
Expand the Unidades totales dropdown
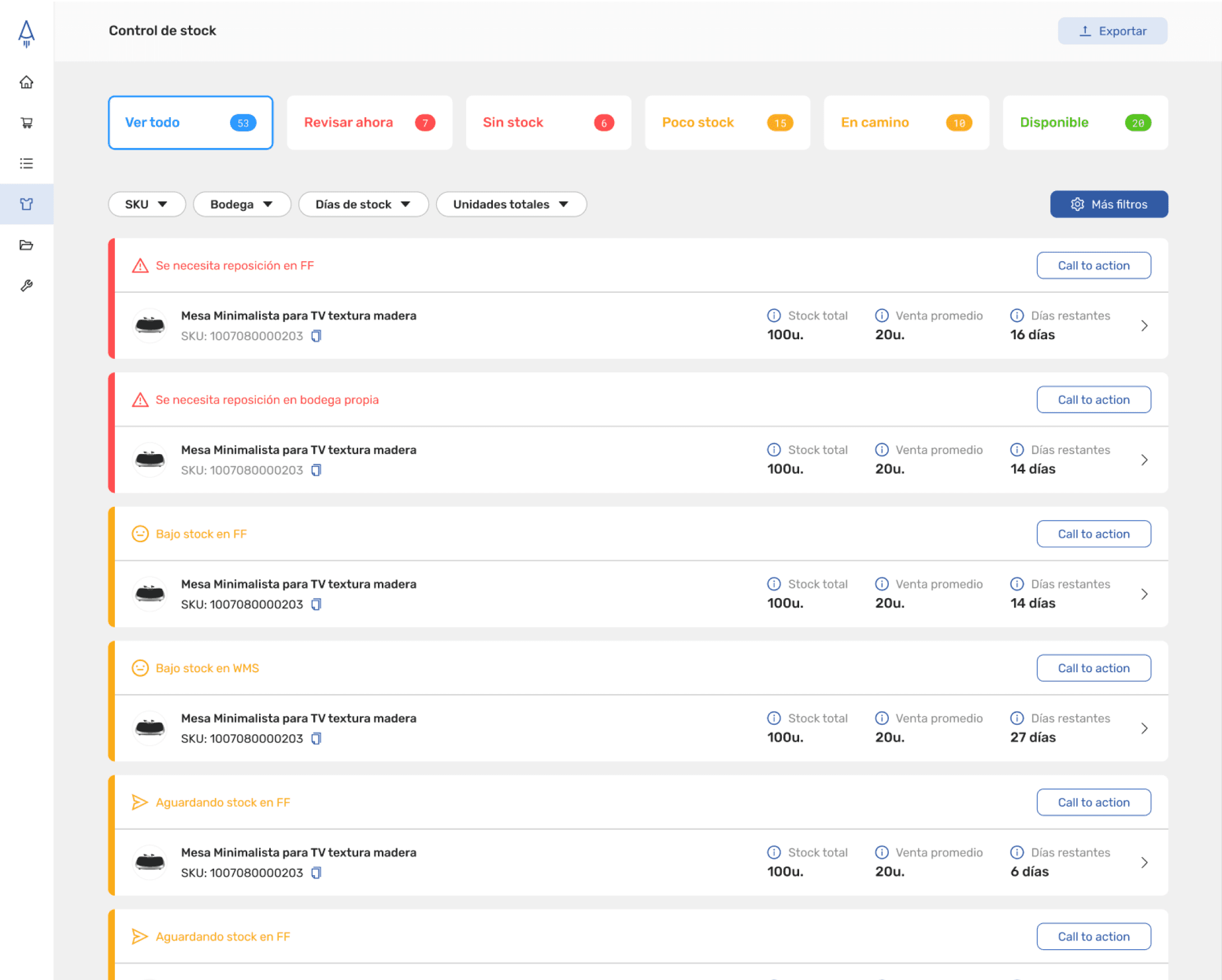pos(511,205)
